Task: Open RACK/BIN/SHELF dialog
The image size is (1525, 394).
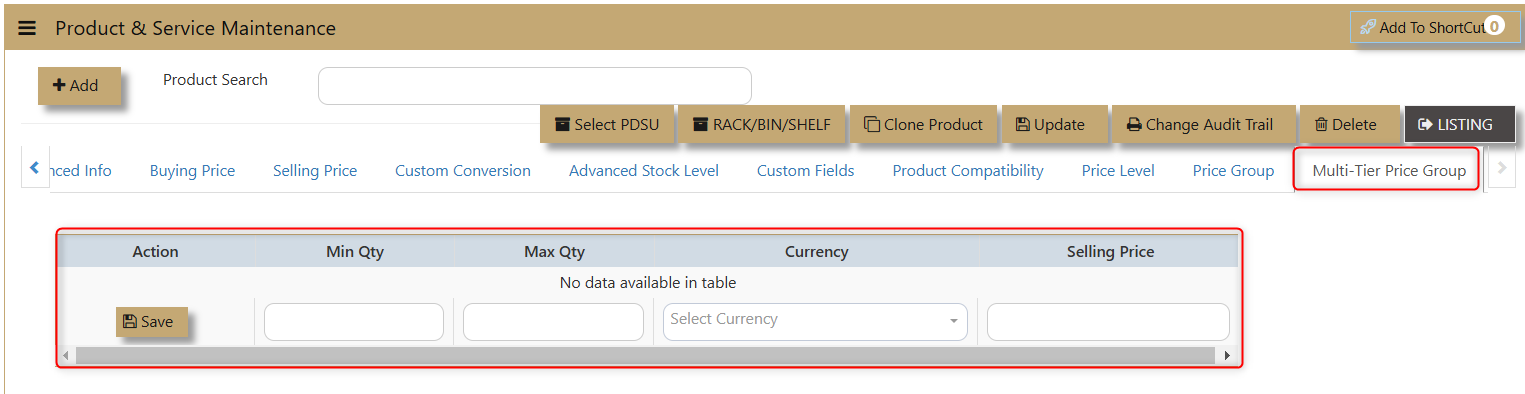Action: [x=761, y=125]
